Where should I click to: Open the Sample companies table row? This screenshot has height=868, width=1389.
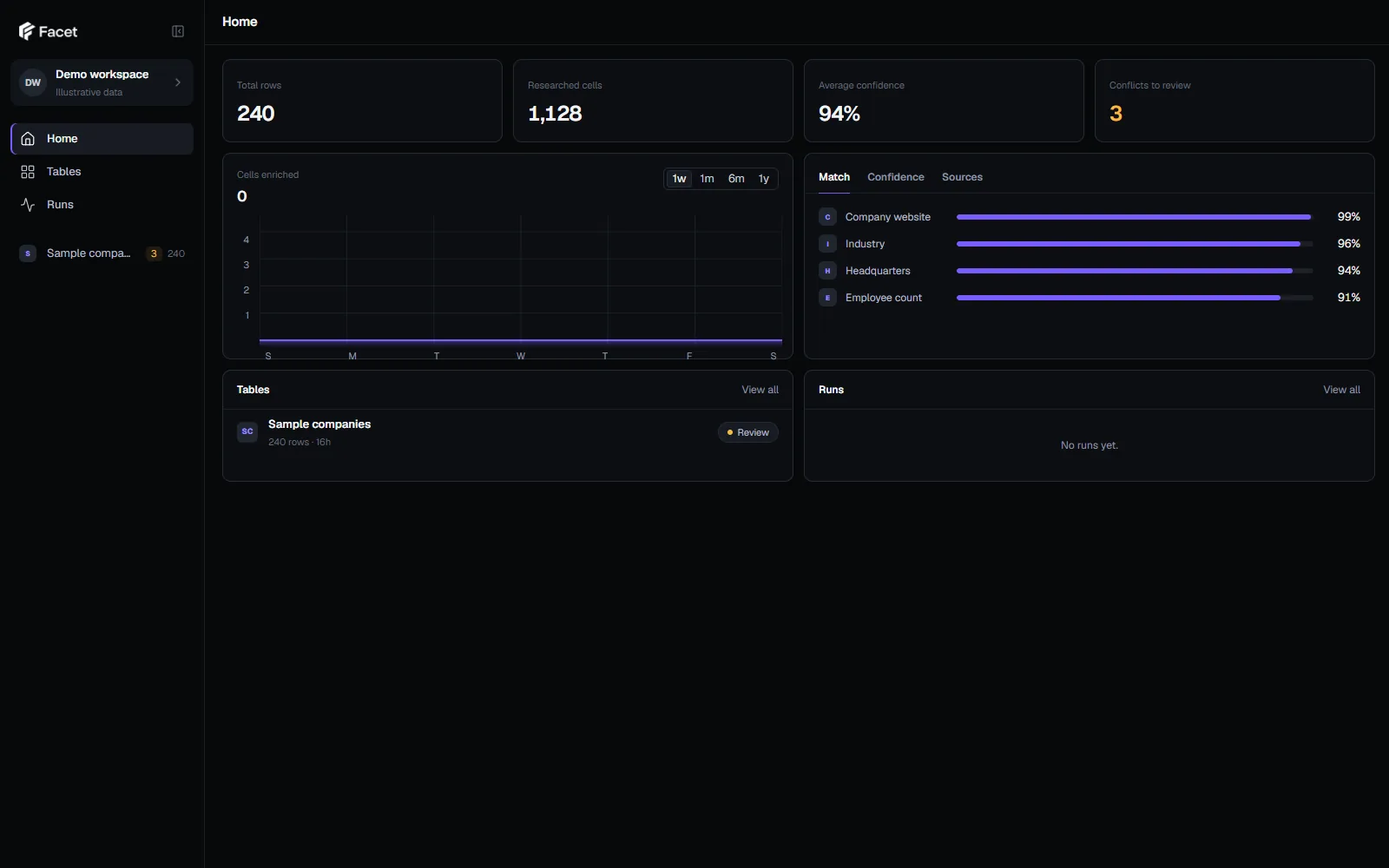(x=508, y=432)
